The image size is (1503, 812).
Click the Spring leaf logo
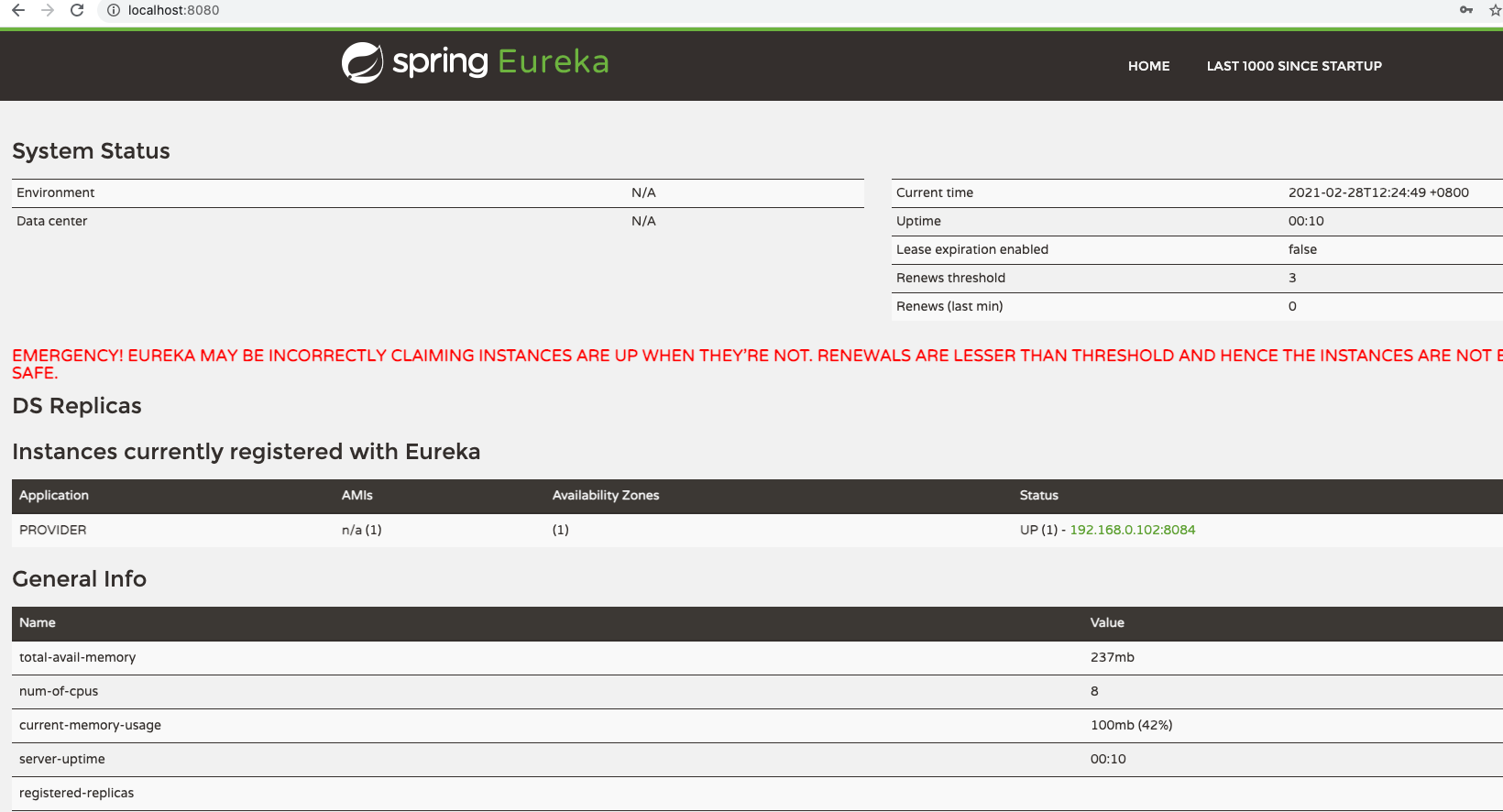tap(362, 62)
